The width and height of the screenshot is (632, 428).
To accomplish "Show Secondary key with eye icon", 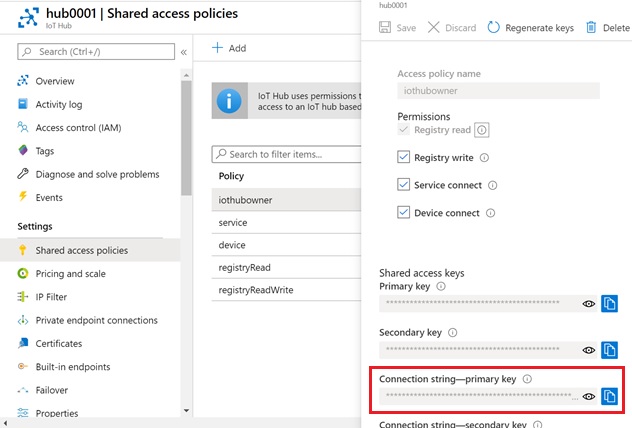I will tap(589, 350).
